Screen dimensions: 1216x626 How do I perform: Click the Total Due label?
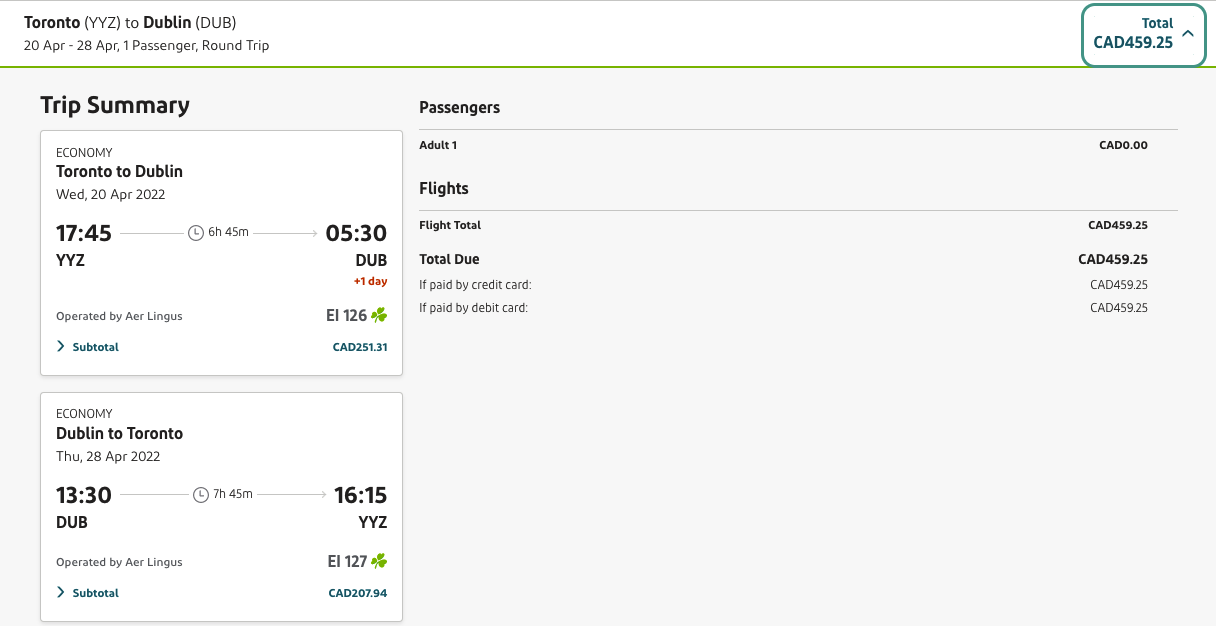tap(449, 259)
